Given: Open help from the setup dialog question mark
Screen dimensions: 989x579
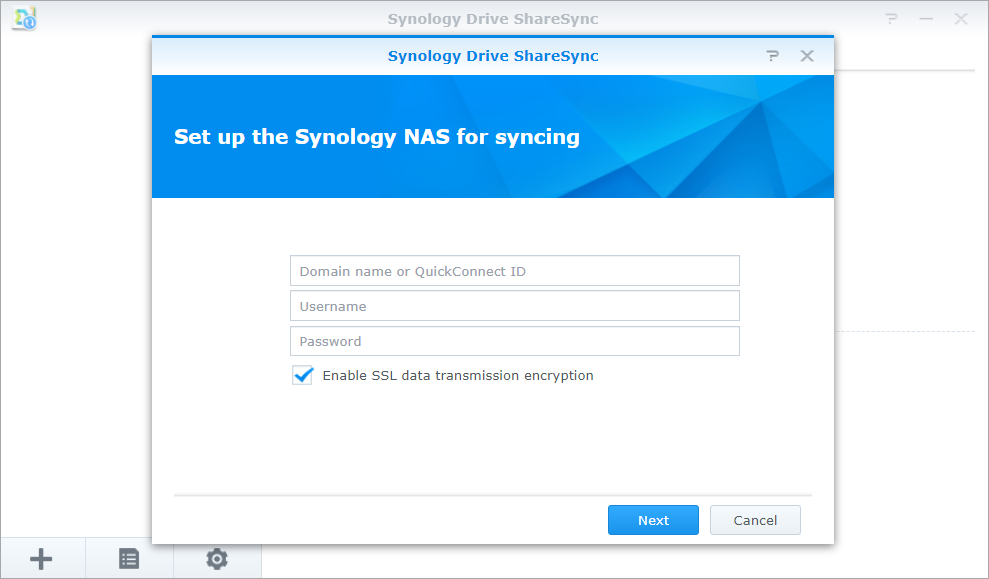Looking at the screenshot, I should 772,56.
